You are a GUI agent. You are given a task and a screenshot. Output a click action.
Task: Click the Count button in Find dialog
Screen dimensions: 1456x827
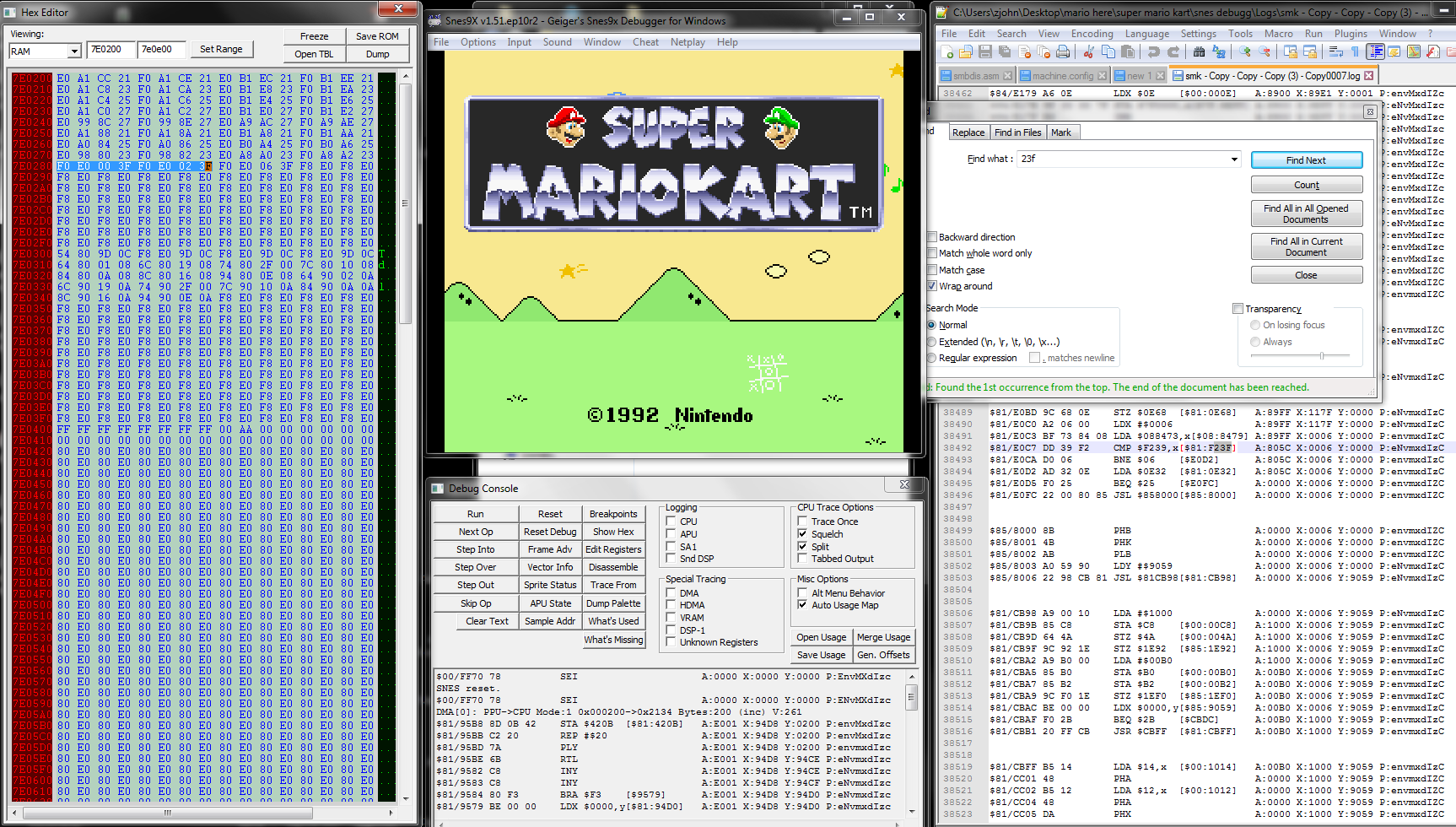pyautogui.click(x=1306, y=185)
